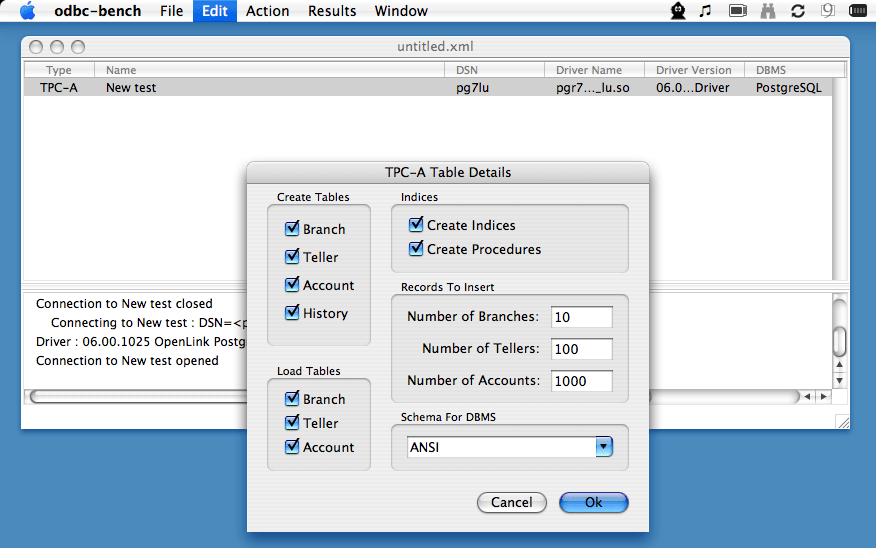Open the Results menu
Screen dimensions: 876x548
[332, 11]
